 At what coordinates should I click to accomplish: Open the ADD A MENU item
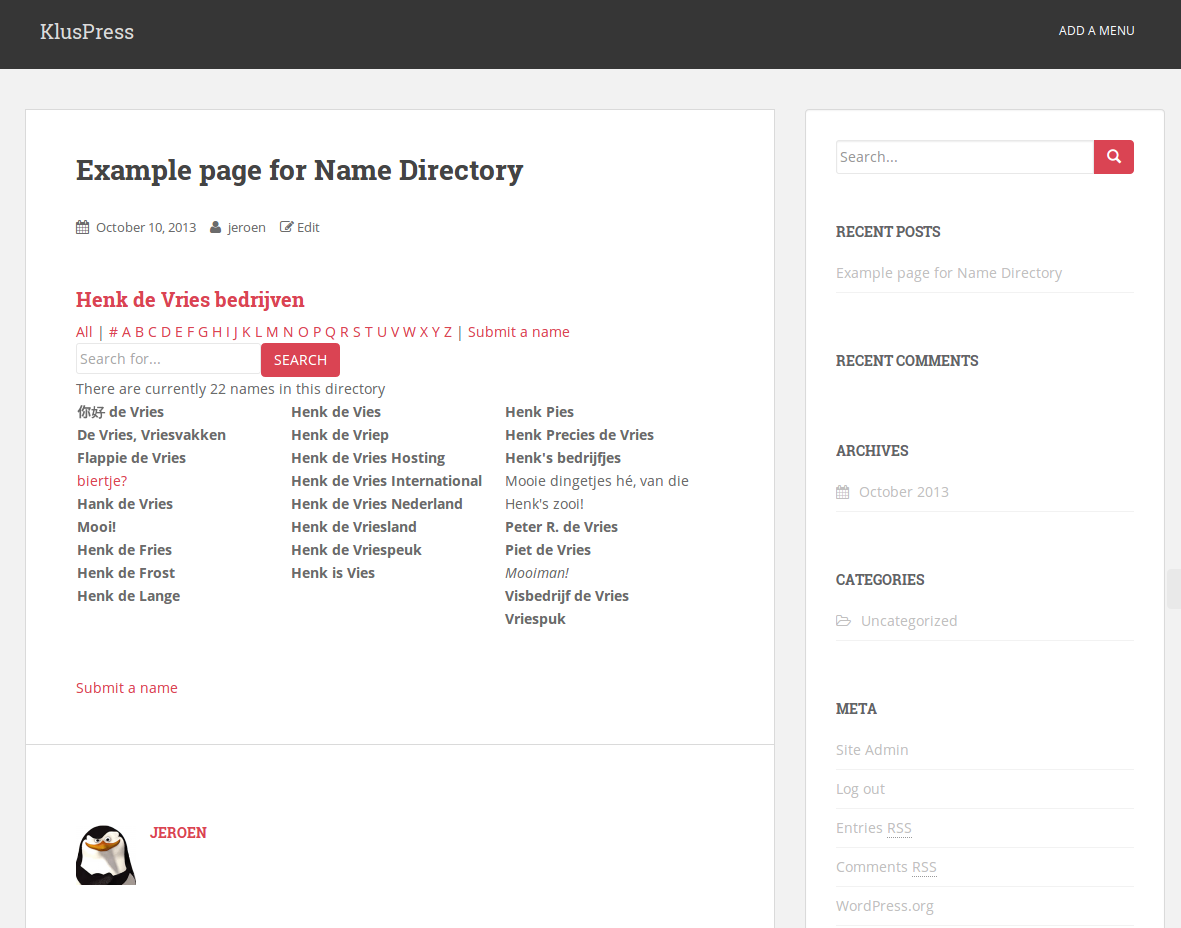point(1096,31)
